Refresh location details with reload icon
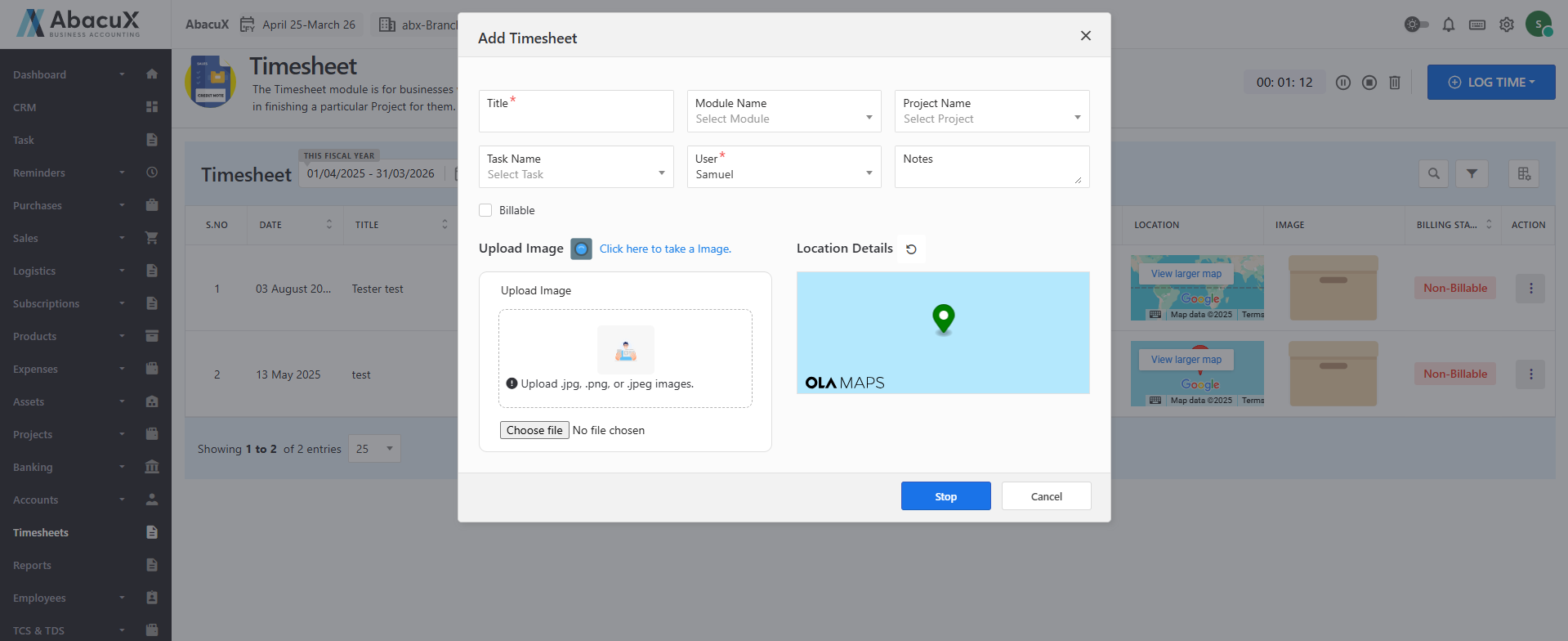Screen dimensions: 1568x641 (911, 249)
